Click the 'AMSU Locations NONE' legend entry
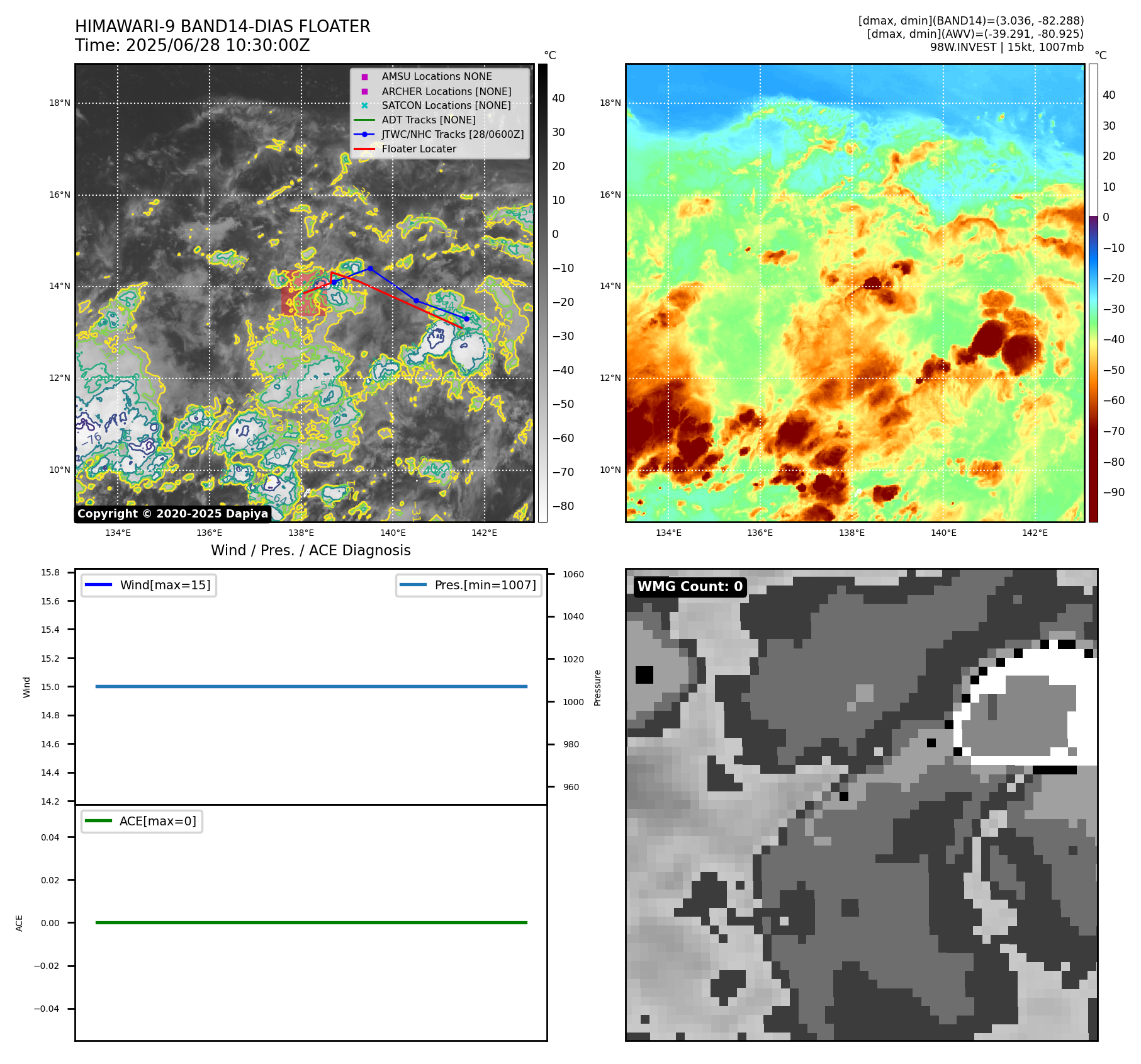Viewport: 1141px width, 1064px height. click(x=437, y=76)
